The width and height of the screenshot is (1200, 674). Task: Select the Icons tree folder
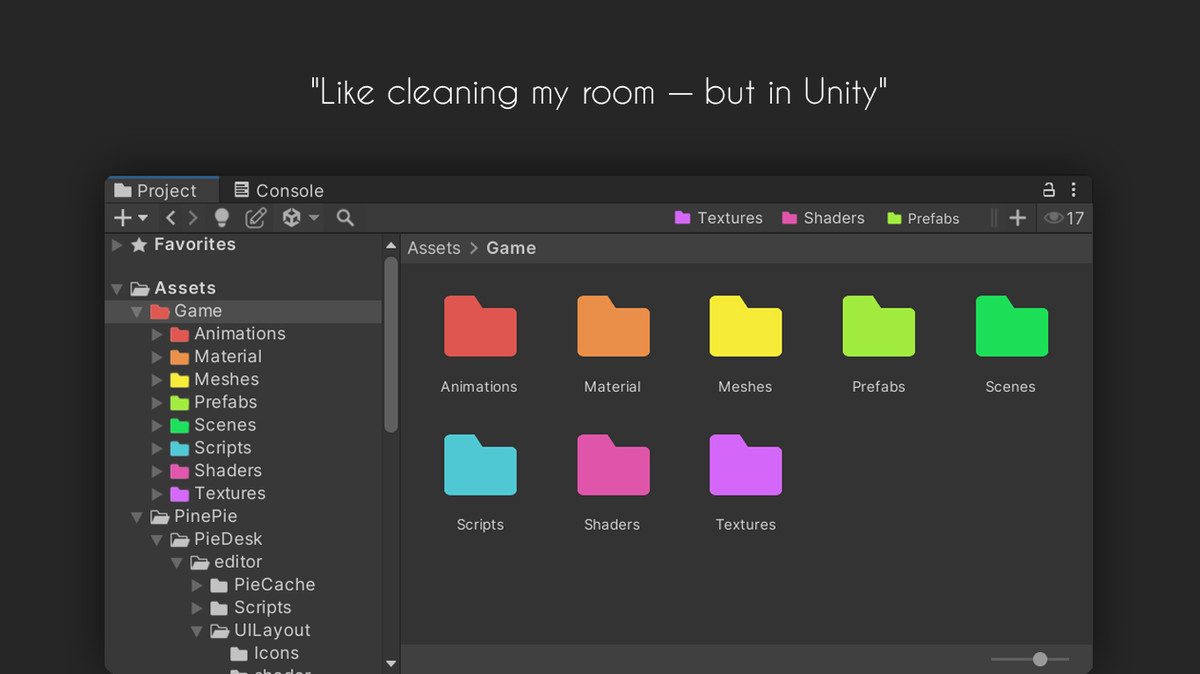(x=243, y=654)
